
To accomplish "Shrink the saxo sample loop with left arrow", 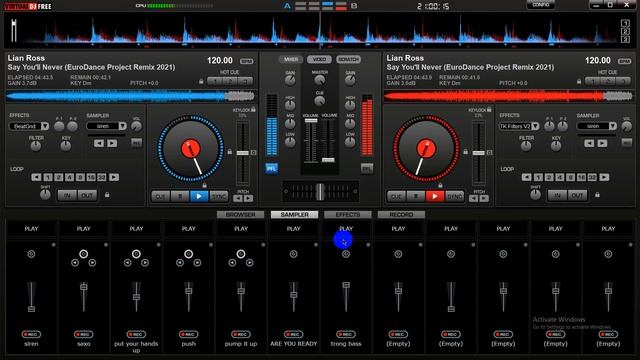I will click(75, 263).
